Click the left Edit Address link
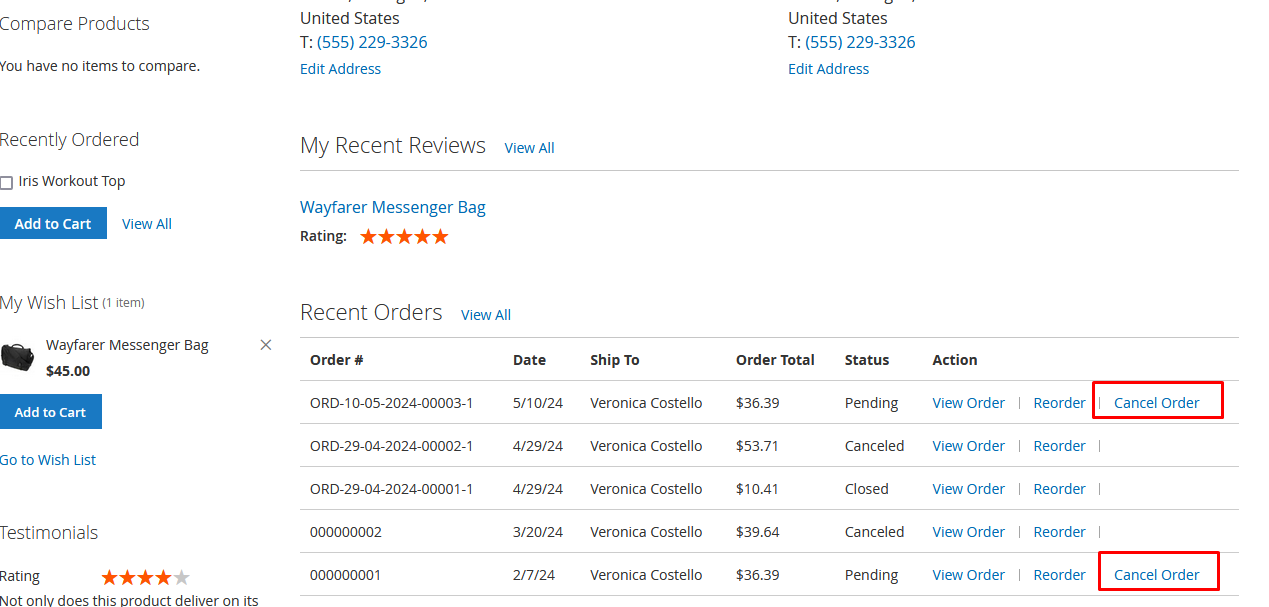The width and height of the screenshot is (1269, 607). [340, 69]
